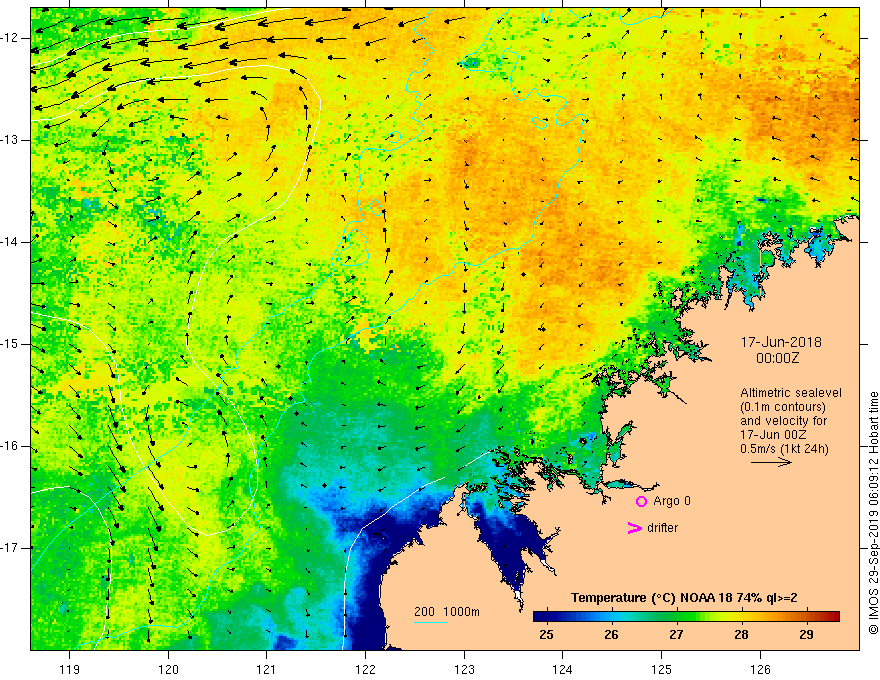This screenshot has height=680, width=880.
Task: Click latitude axis label -14
Action: pyautogui.click(x=10, y=242)
